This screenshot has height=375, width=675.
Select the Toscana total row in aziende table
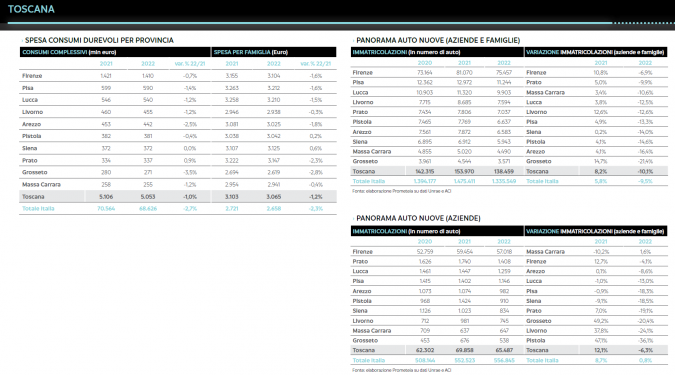(437, 350)
